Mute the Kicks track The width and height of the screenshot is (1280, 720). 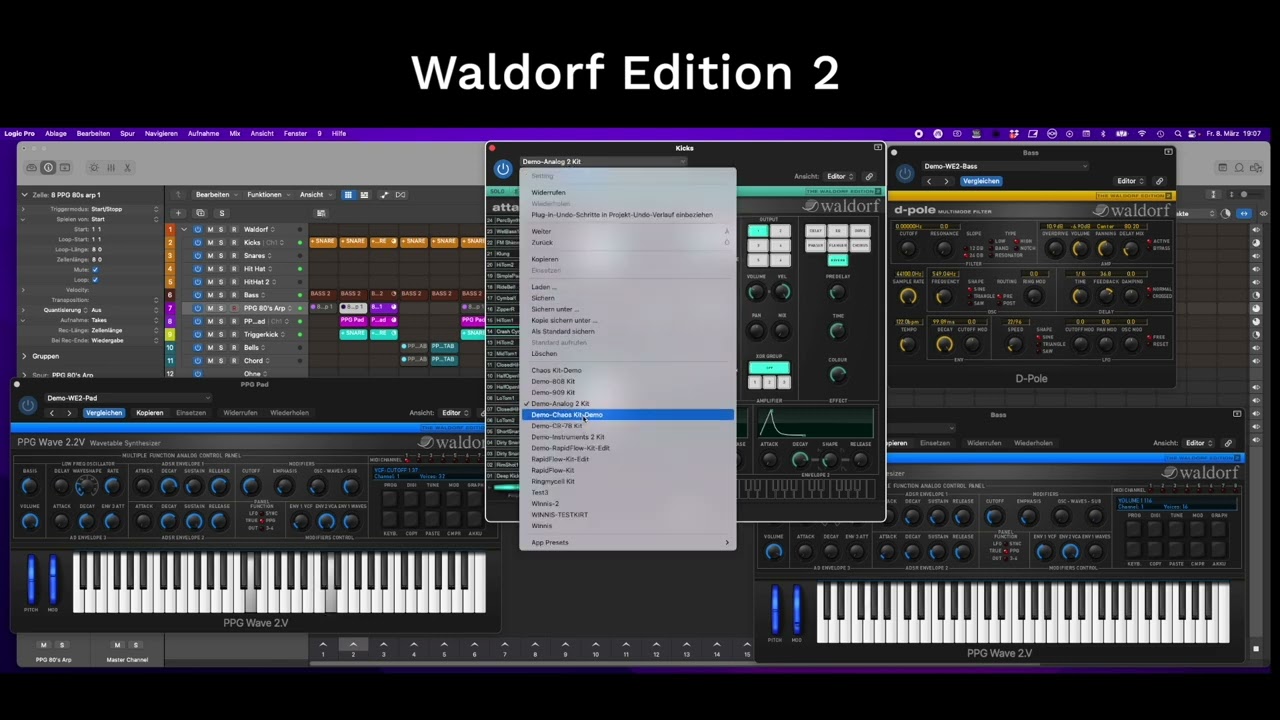210,242
